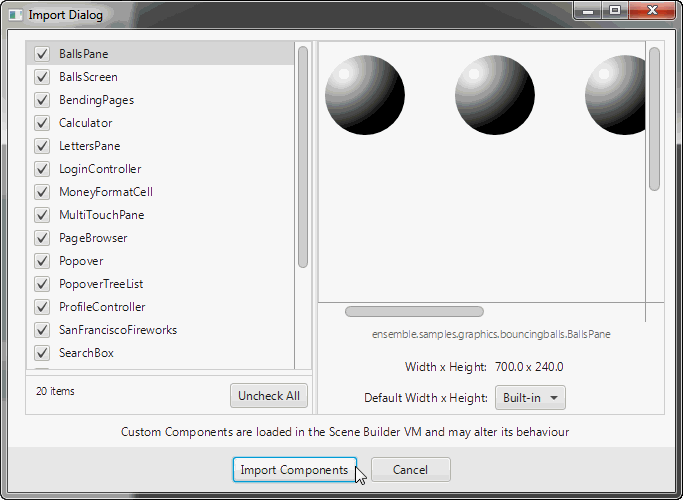683x500 pixels.
Task: Toggle the Popover checkbox
Action: tap(42, 261)
